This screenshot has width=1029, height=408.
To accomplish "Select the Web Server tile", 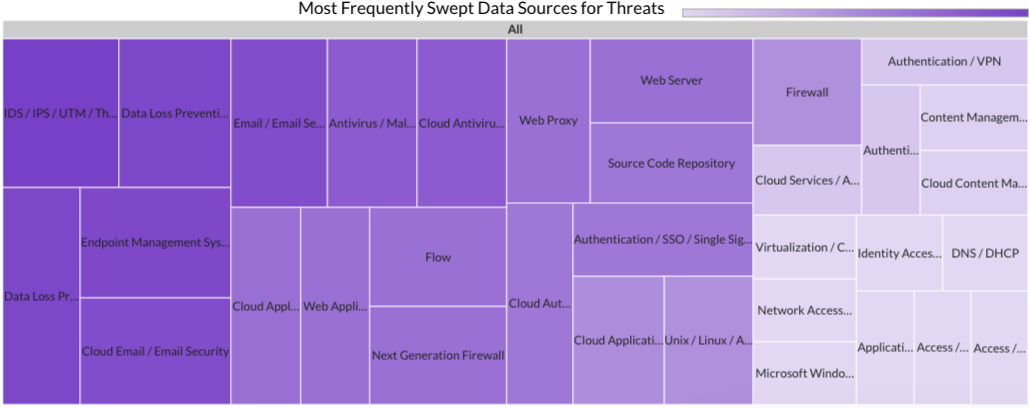I will point(671,81).
